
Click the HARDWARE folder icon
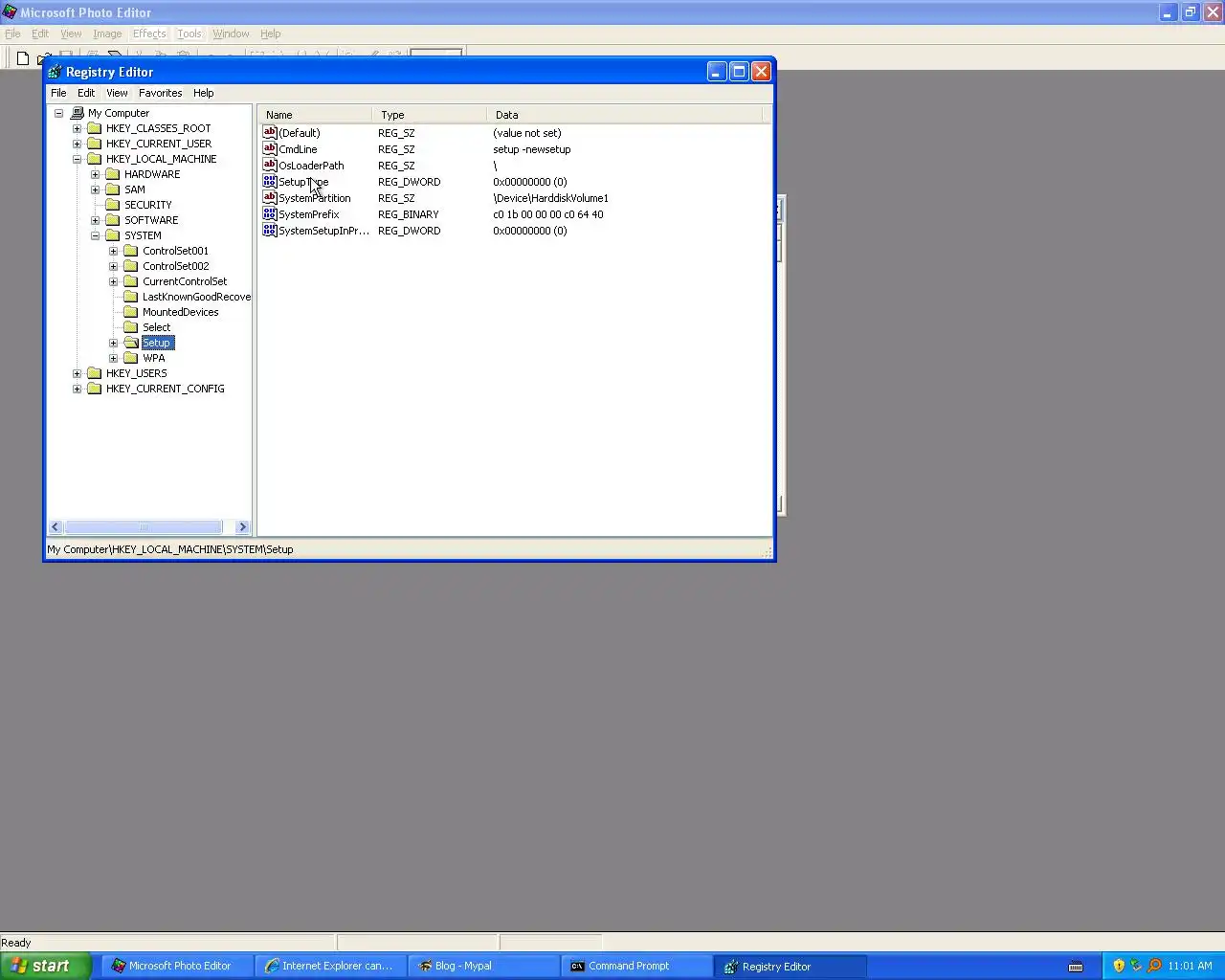tap(113, 174)
